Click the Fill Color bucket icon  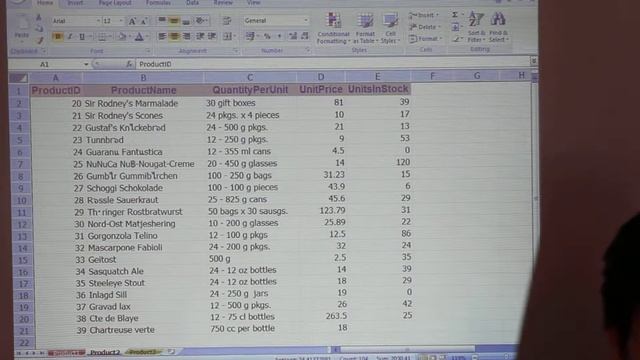coord(122,37)
